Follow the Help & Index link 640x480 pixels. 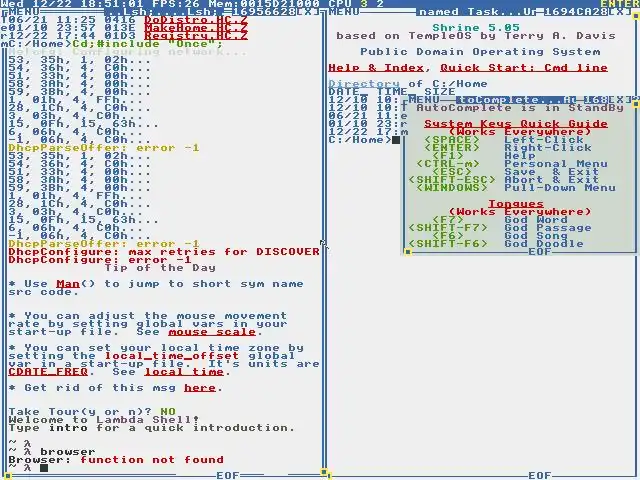(376, 68)
